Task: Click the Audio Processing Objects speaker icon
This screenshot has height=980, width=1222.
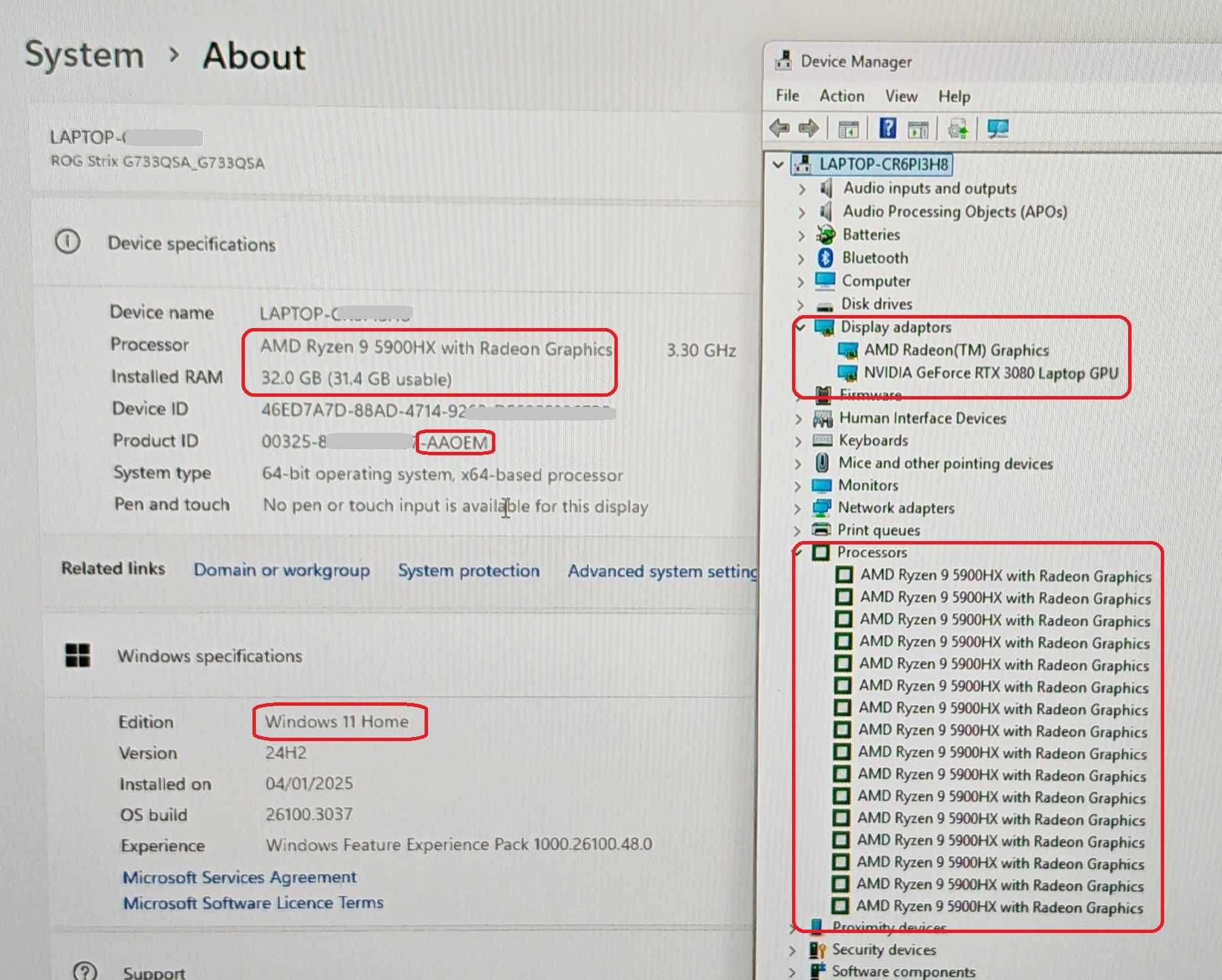Action: pyautogui.click(x=826, y=212)
